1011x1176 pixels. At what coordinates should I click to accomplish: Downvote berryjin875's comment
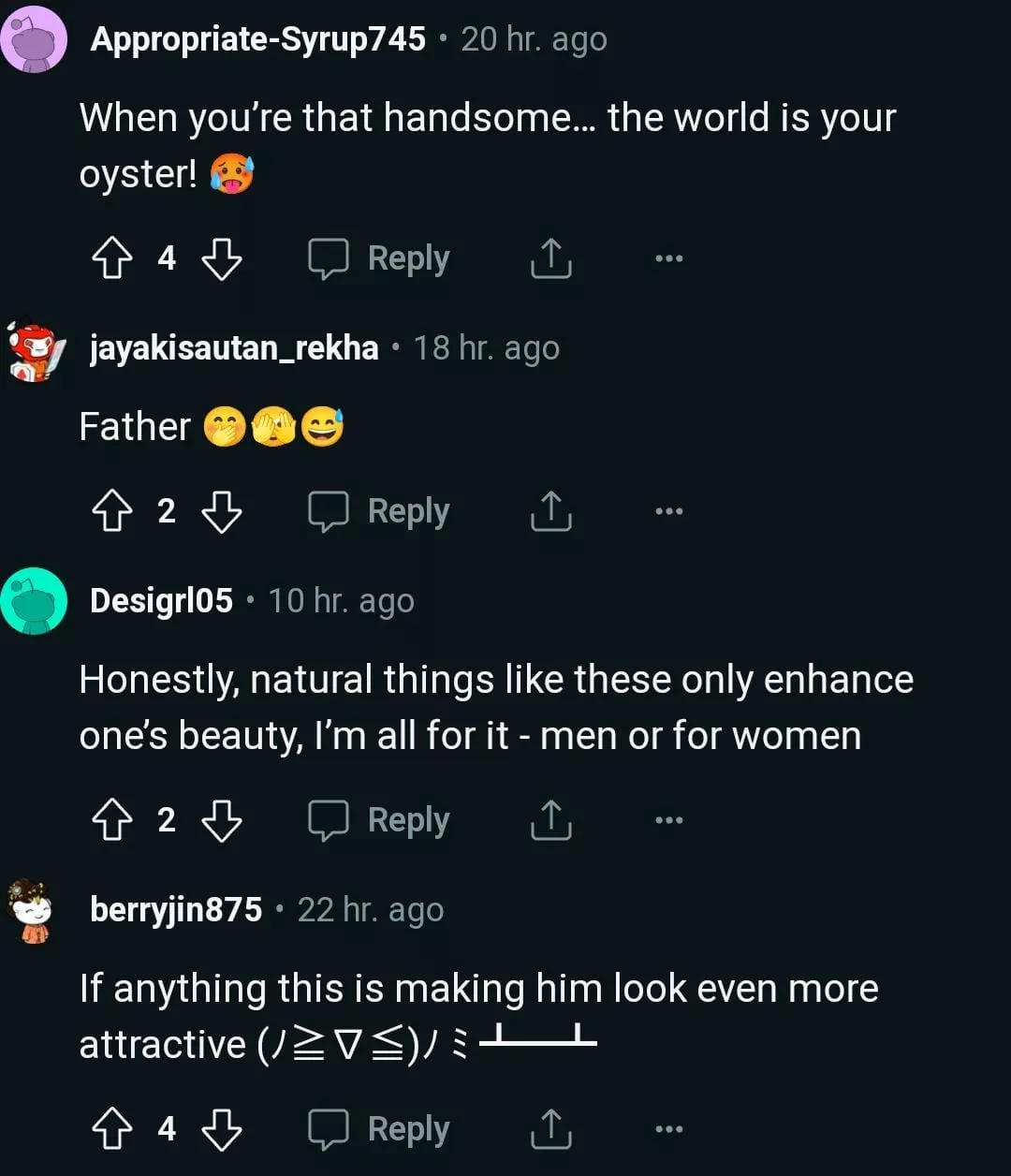222,1129
